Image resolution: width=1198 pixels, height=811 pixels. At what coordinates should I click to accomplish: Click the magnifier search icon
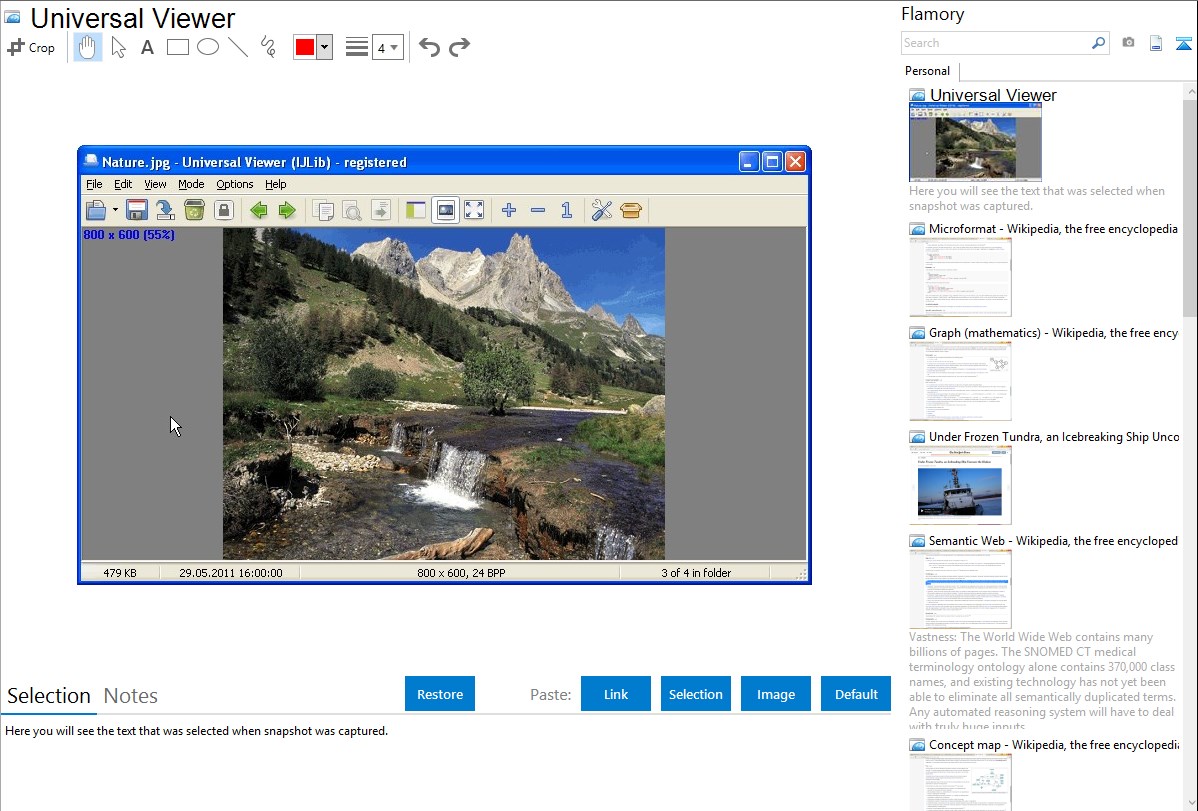coord(1098,43)
